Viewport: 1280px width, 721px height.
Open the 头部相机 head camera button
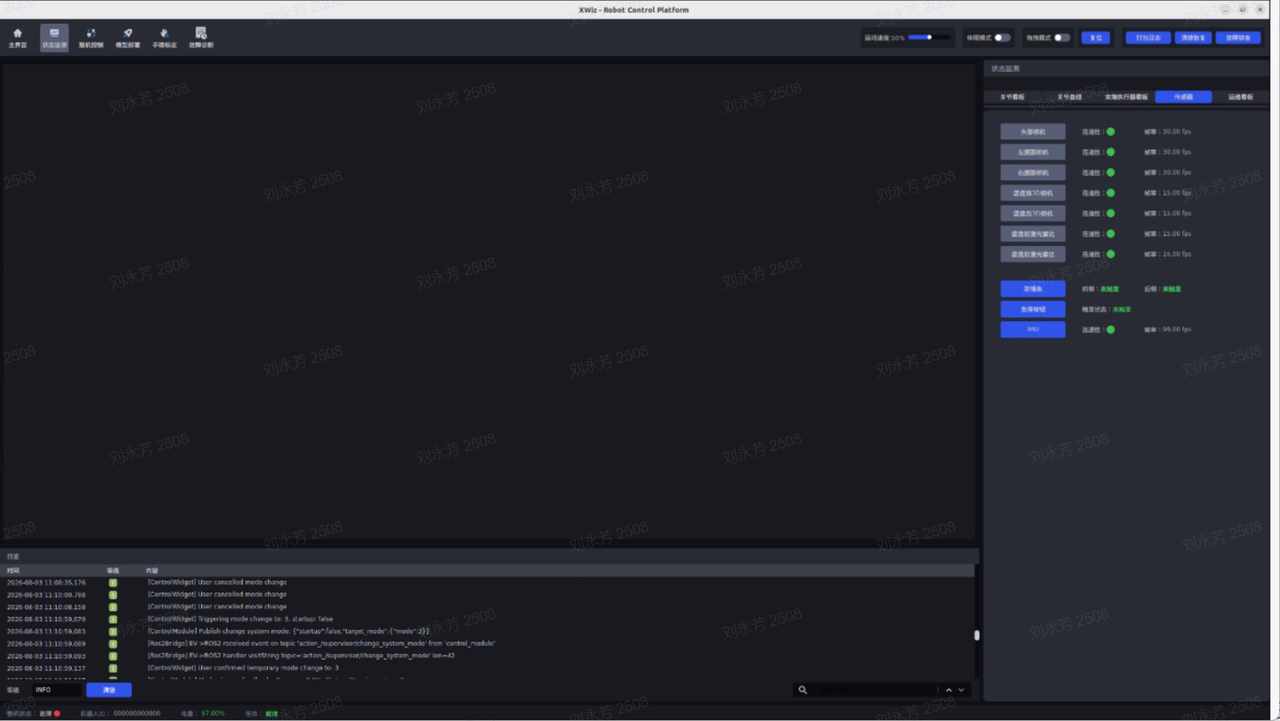[1033, 132]
